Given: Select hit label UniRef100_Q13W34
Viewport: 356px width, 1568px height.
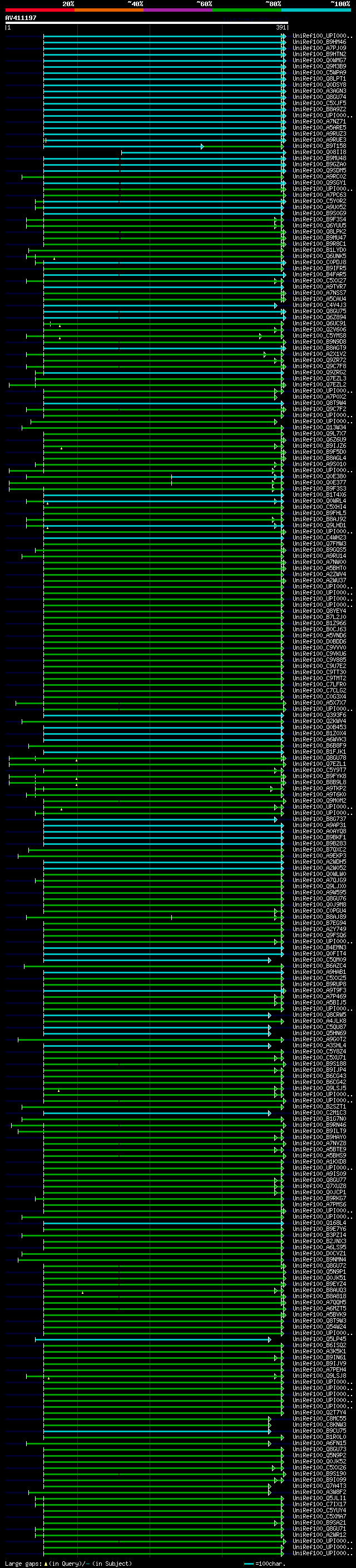Looking at the screenshot, I should tap(319, 428).
